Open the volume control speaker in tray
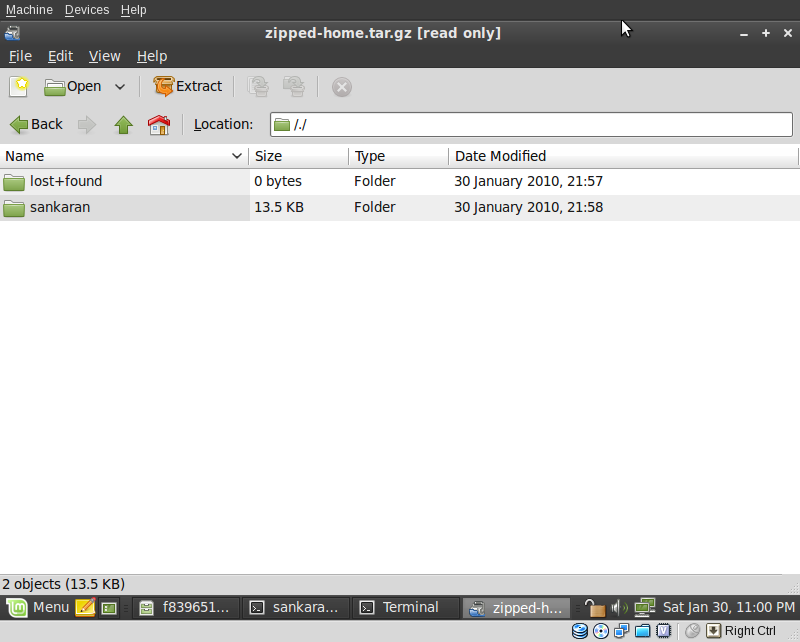Viewport: 800px width, 642px height. [617, 607]
